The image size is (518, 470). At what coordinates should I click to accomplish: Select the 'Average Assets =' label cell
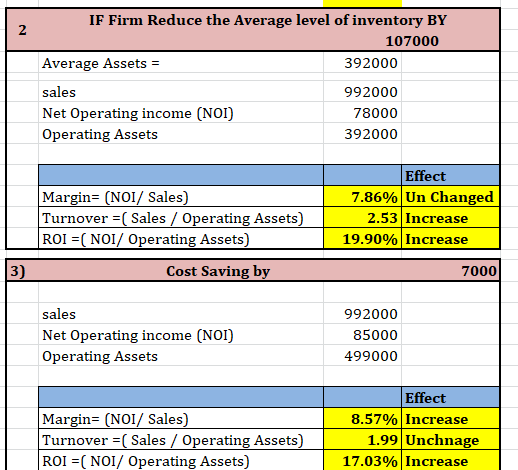pos(181,63)
